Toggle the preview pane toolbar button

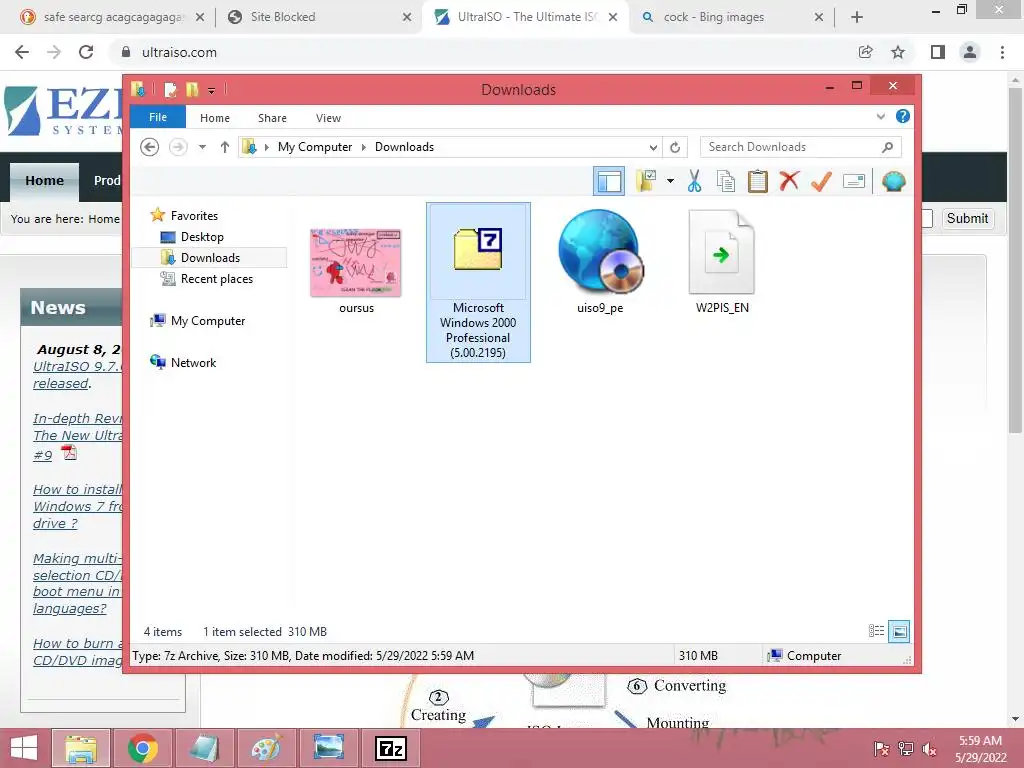coord(609,181)
